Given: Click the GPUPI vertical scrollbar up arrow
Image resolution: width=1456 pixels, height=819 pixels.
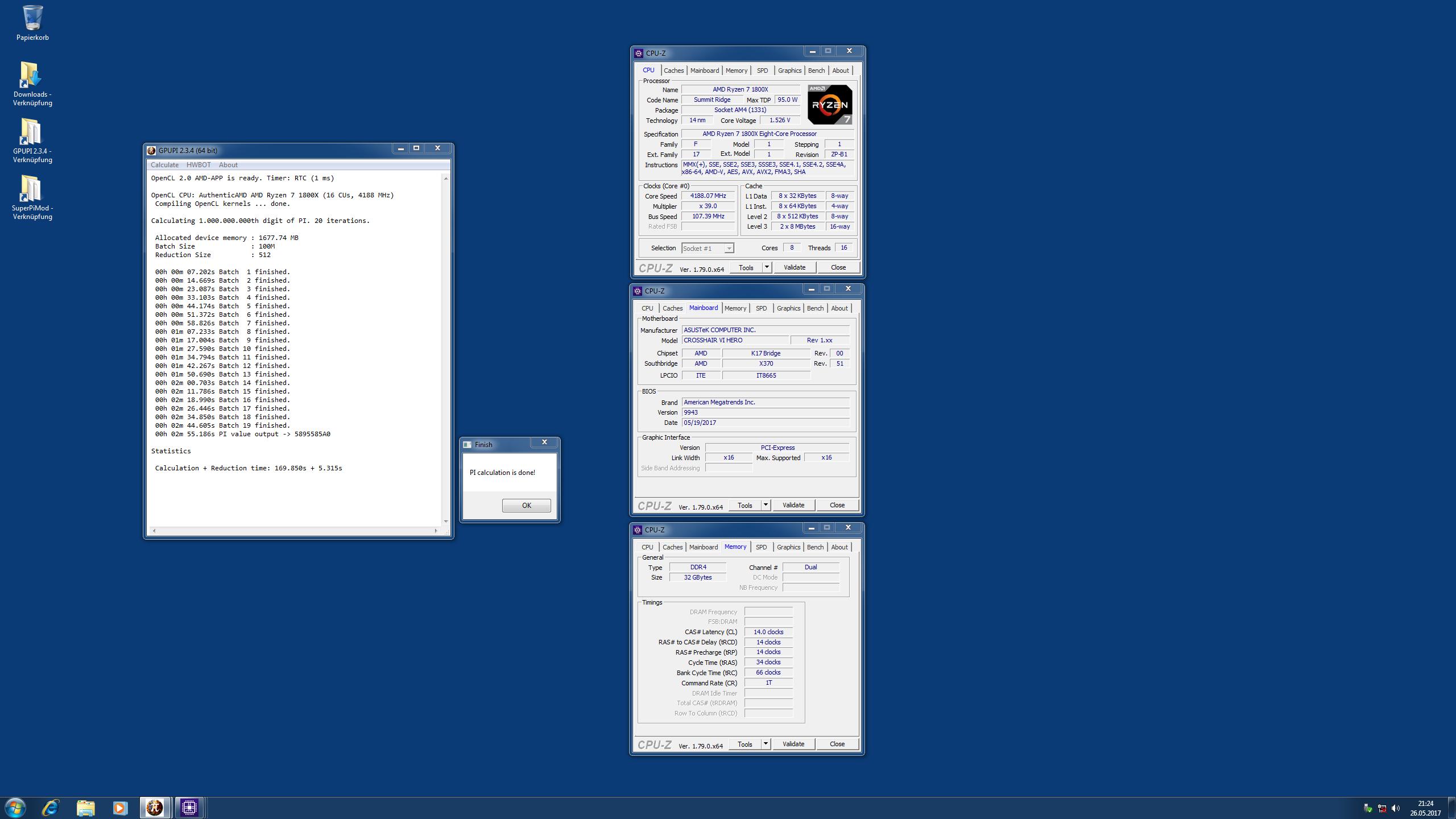Looking at the screenshot, I should [x=446, y=179].
